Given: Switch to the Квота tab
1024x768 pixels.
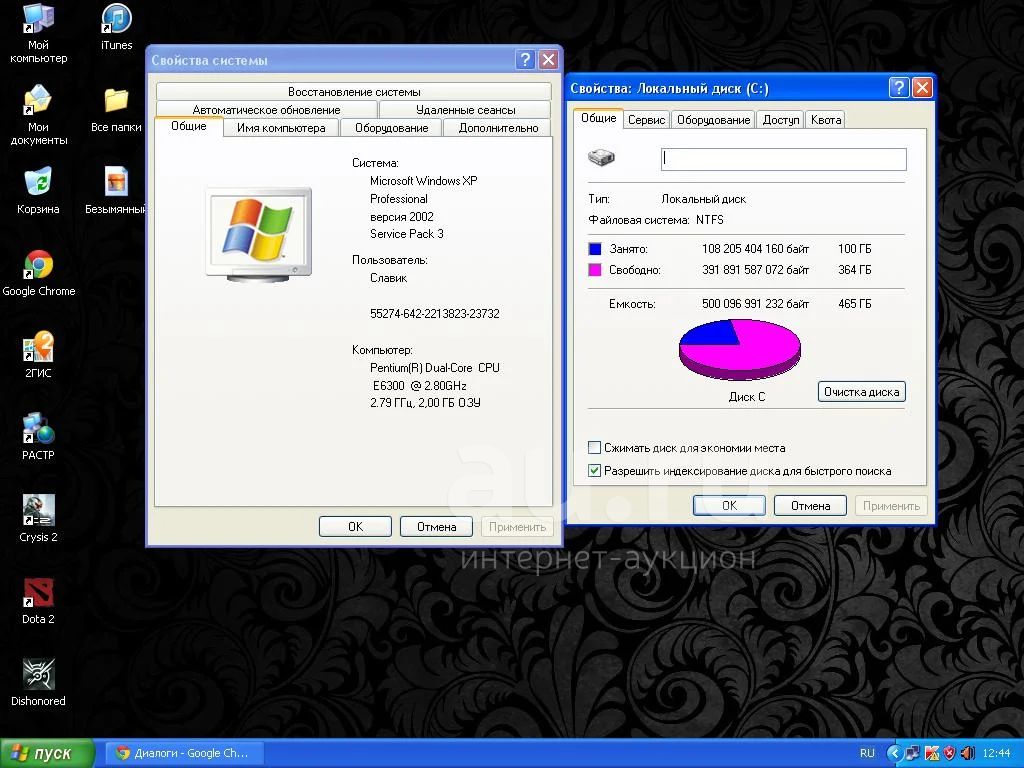Looking at the screenshot, I should tap(825, 120).
